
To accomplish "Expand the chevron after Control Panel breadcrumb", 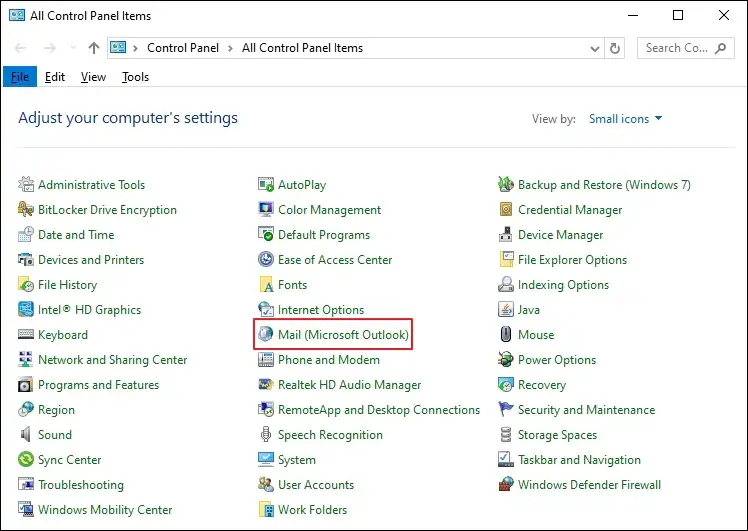I will [230, 48].
